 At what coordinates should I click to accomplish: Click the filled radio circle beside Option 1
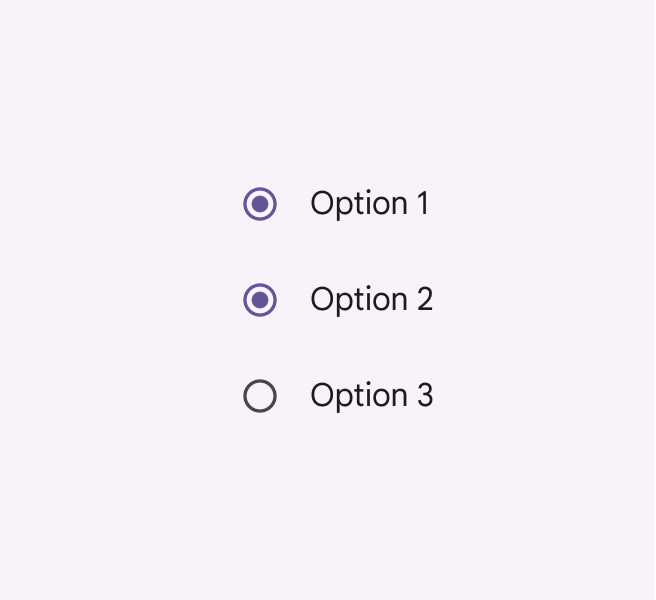point(260,204)
